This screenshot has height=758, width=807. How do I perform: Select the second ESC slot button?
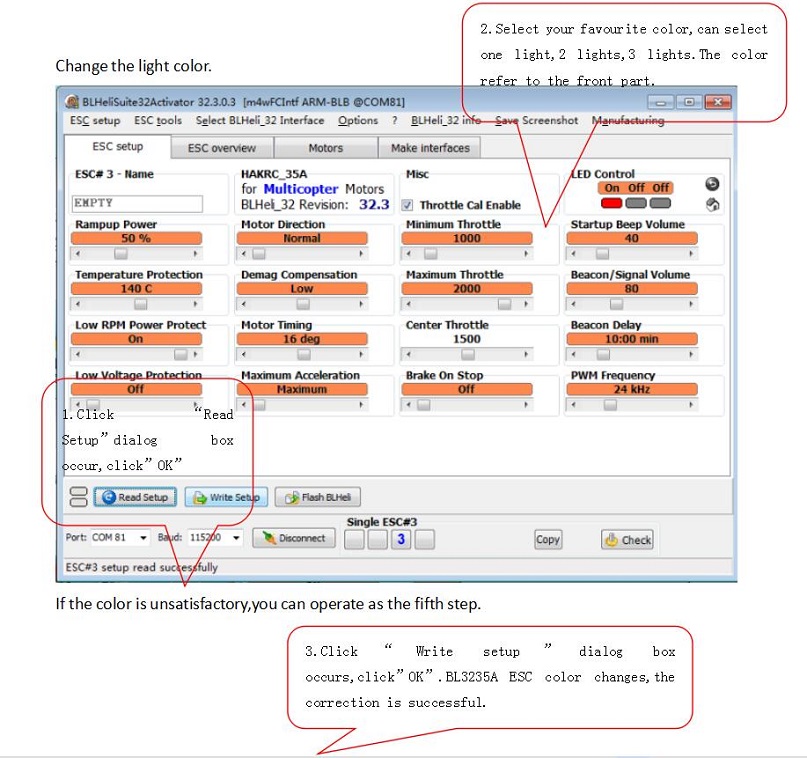click(x=377, y=539)
